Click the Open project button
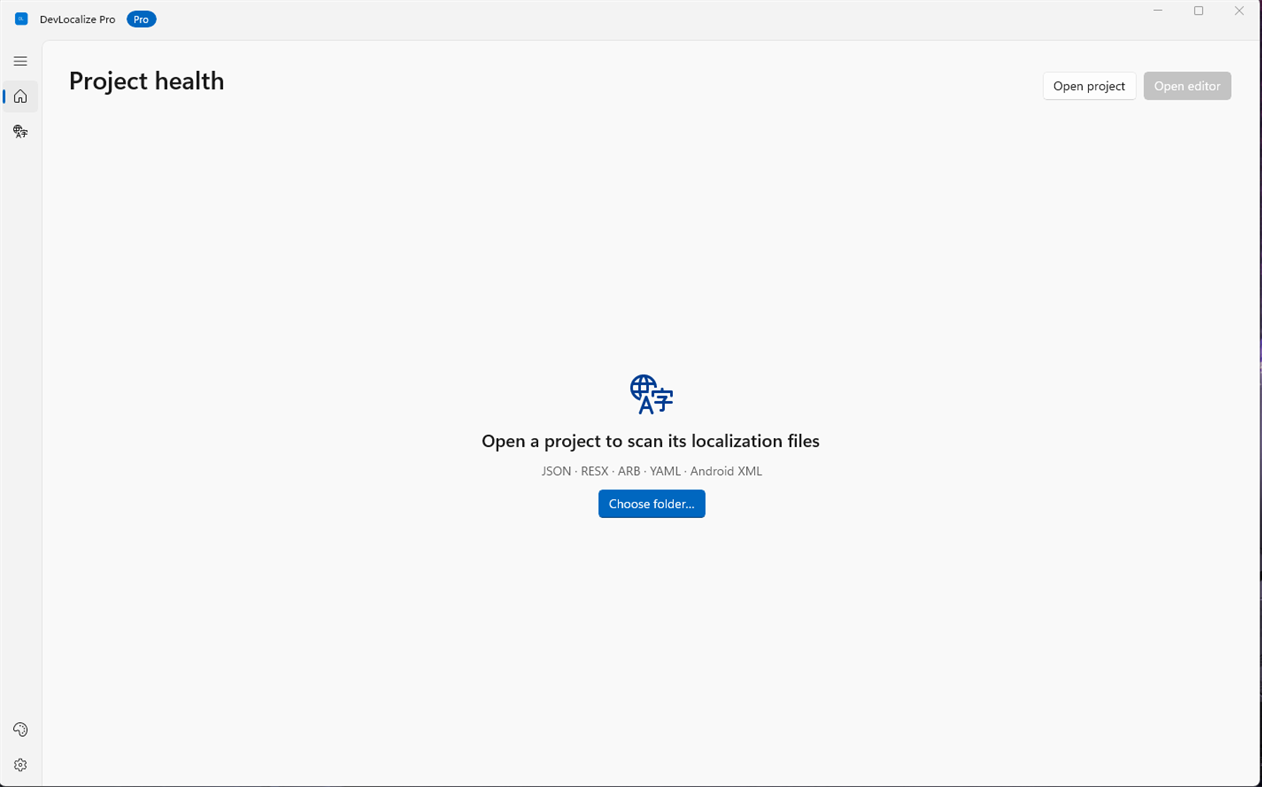1262x787 pixels. [1089, 86]
